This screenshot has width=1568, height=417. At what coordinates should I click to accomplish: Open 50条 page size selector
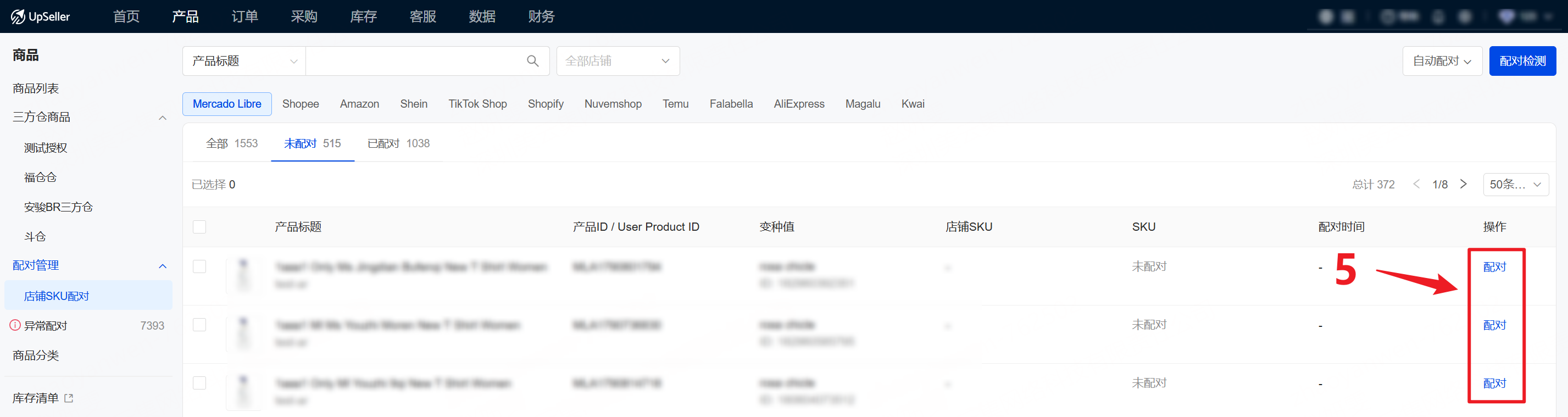click(x=1515, y=185)
